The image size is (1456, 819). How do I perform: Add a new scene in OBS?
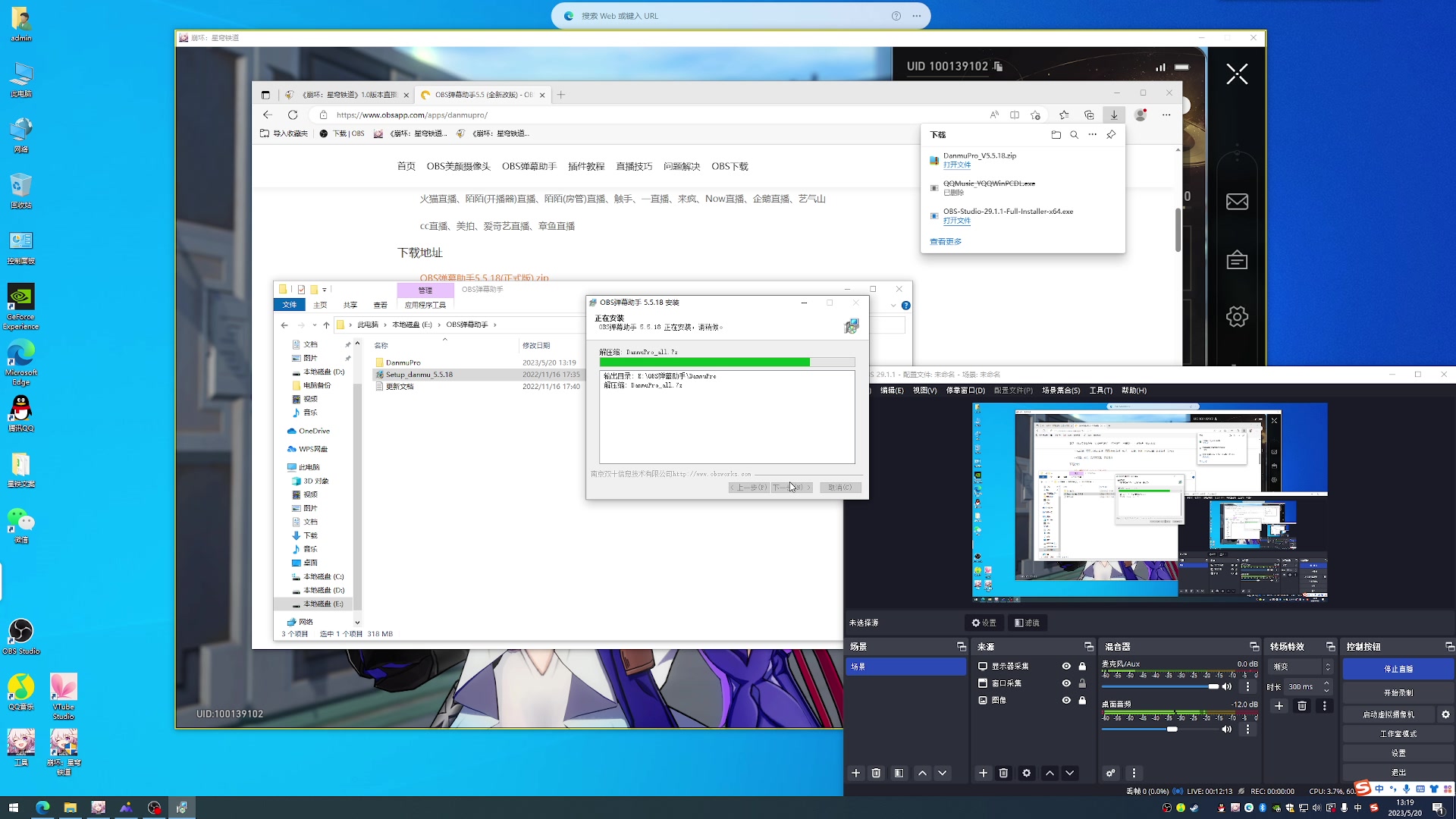tap(856, 773)
